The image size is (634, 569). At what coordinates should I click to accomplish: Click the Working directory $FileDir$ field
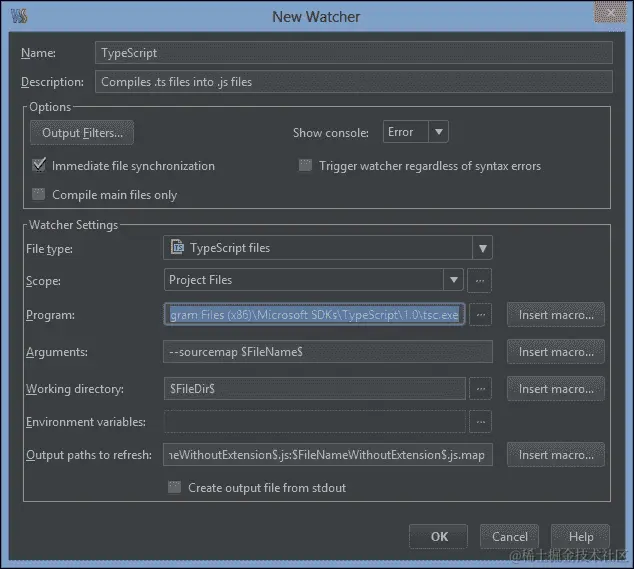point(315,389)
